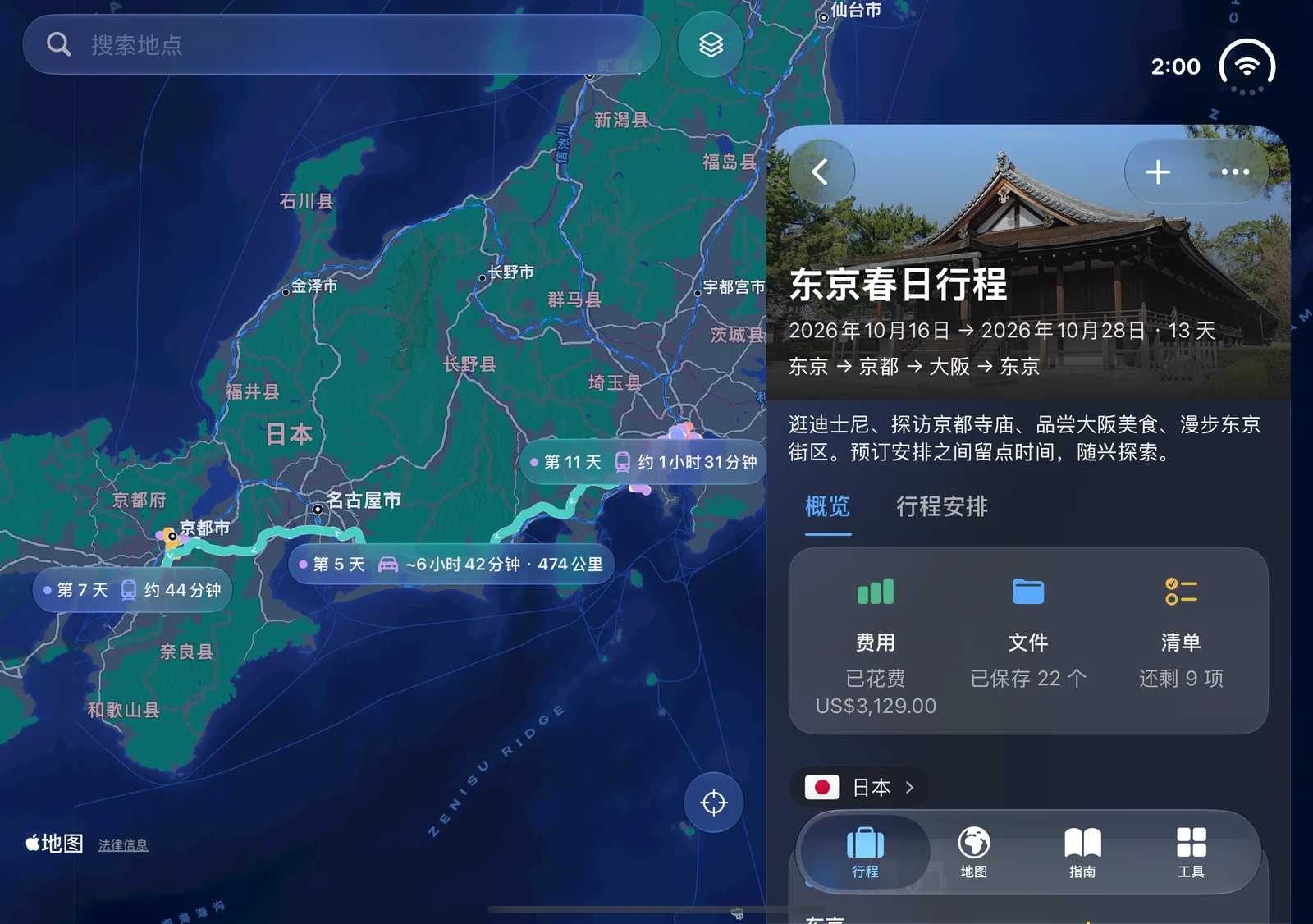Select the 第 11 天 train route label
The width and height of the screenshot is (1313, 924).
click(x=643, y=462)
